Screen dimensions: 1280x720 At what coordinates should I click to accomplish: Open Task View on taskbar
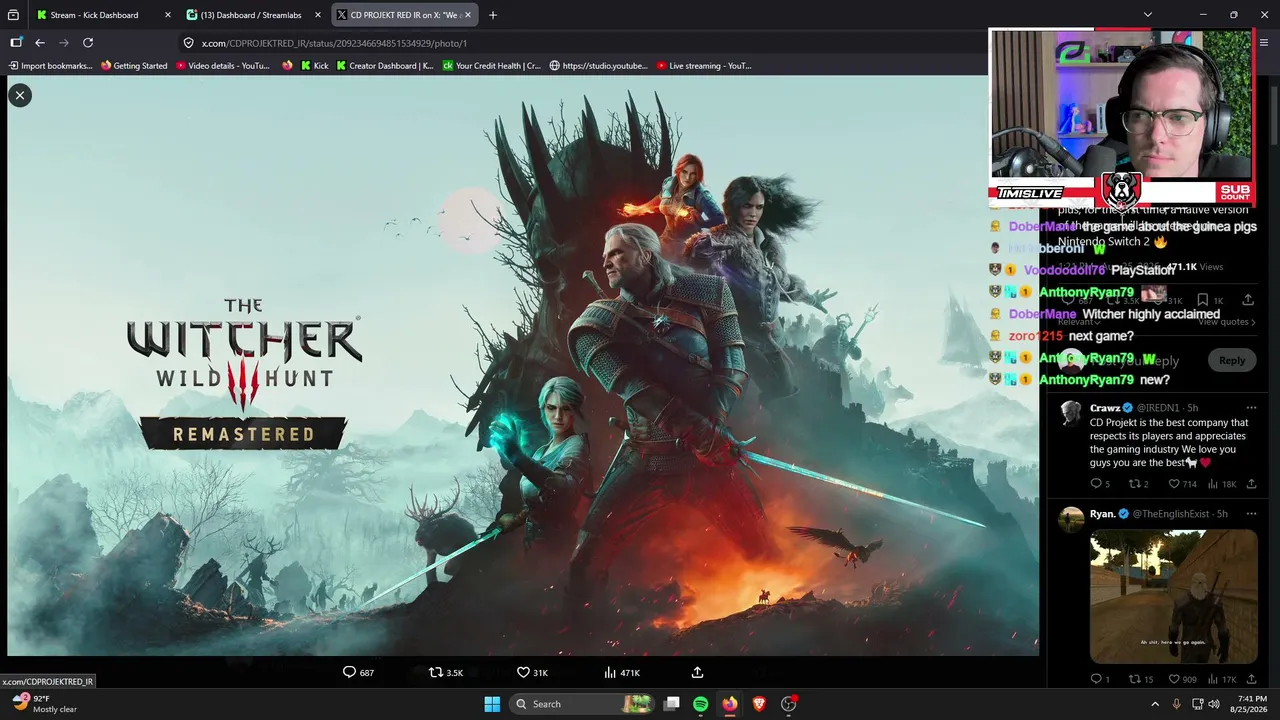point(672,704)
